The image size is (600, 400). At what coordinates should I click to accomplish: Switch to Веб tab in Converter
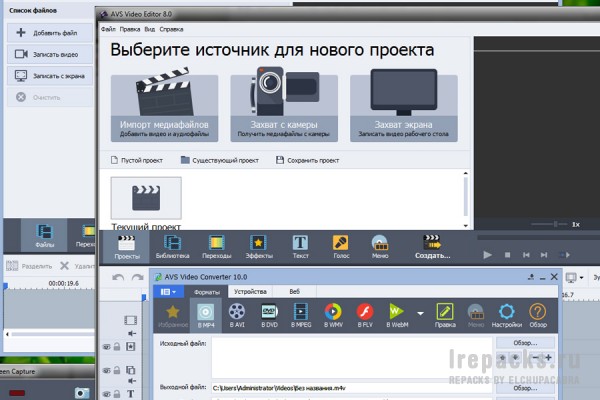pyautogui.click(x=295, y=292)
